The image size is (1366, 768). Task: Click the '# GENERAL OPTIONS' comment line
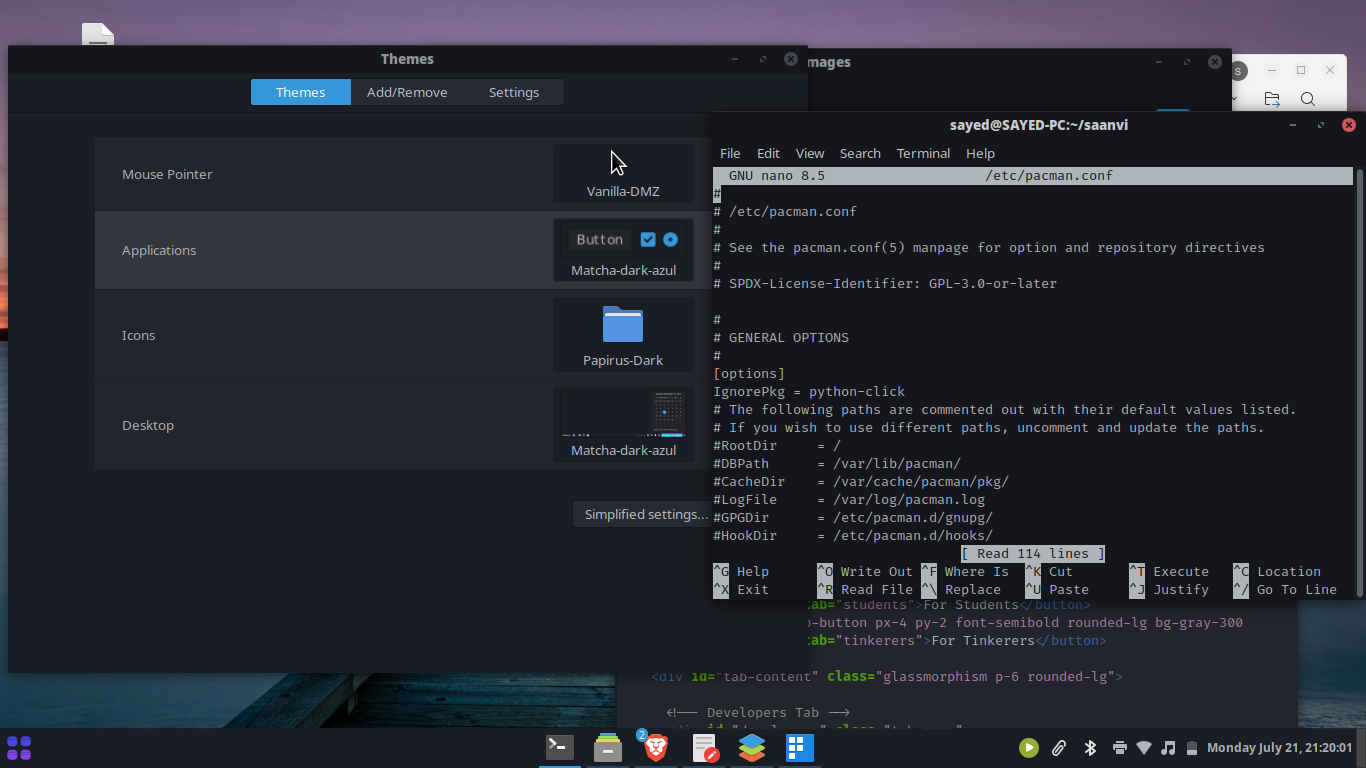[781, 337]
